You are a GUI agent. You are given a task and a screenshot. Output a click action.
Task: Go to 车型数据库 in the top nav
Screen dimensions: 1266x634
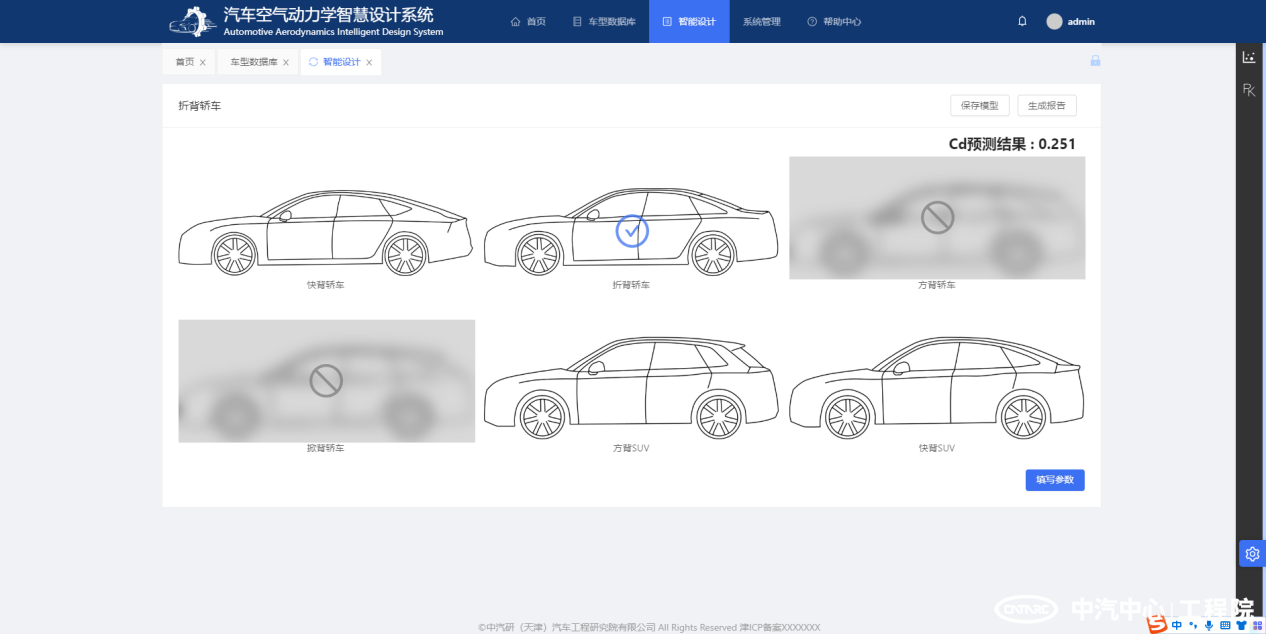click(604, 21)
